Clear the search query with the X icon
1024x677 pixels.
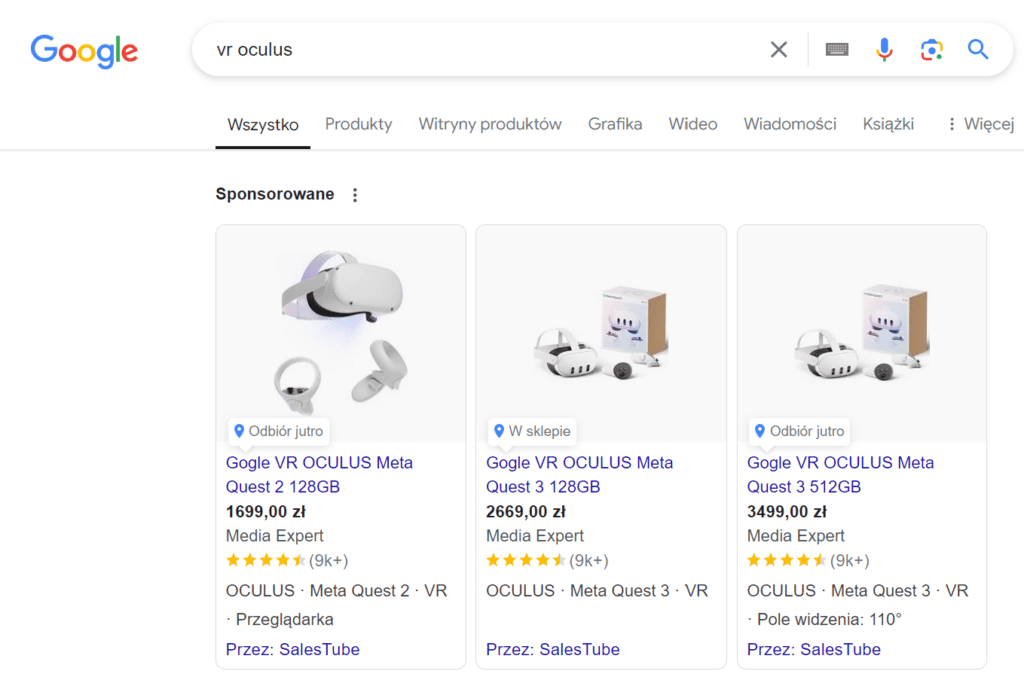(779, 48)
